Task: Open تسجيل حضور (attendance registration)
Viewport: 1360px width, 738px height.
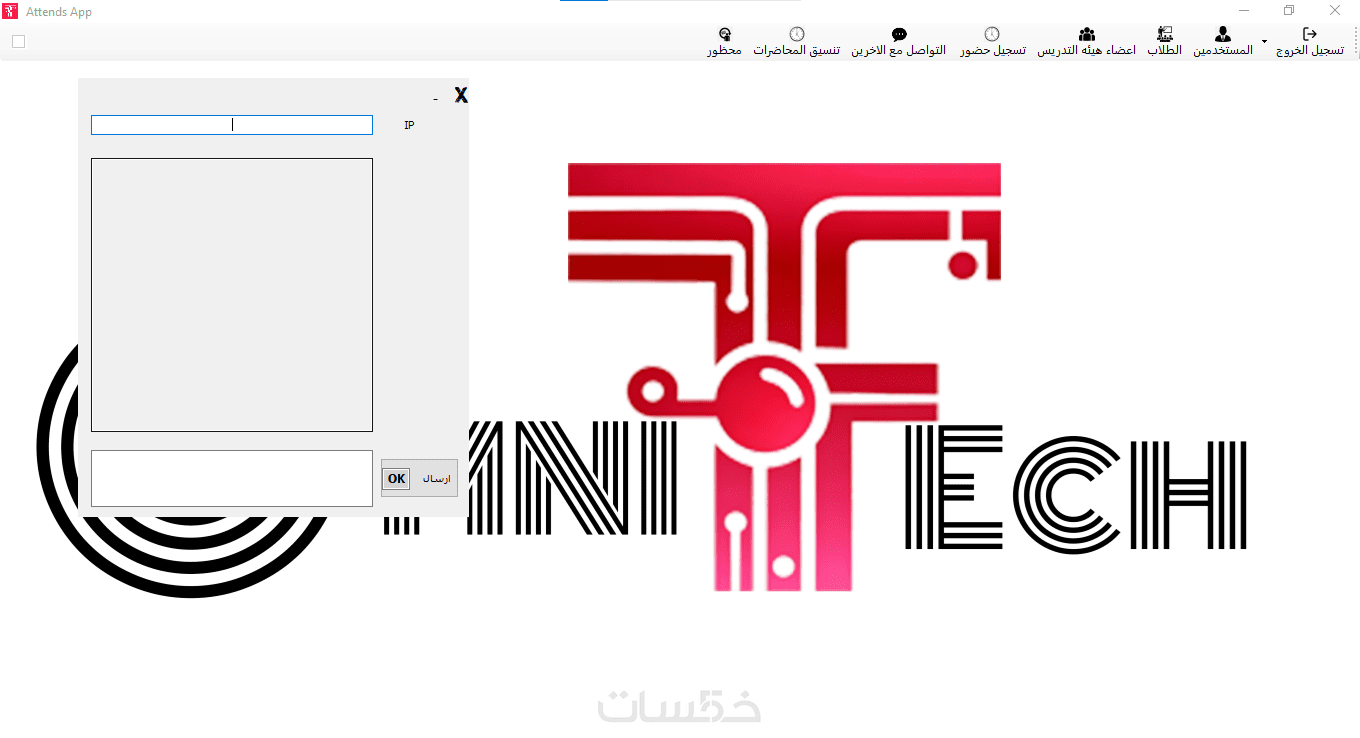Action: [992, 42]
